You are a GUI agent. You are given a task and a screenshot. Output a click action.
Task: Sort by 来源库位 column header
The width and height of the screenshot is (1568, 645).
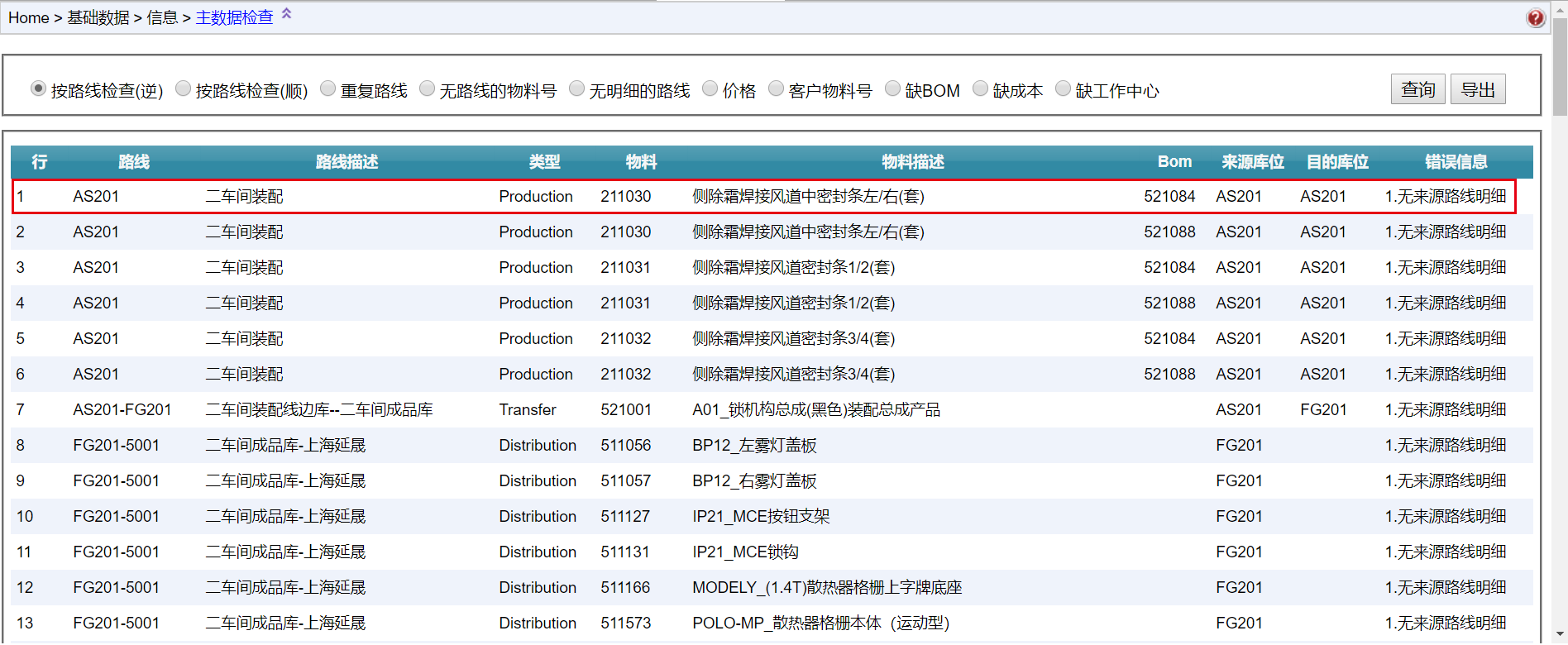[x=1253, y=162]
